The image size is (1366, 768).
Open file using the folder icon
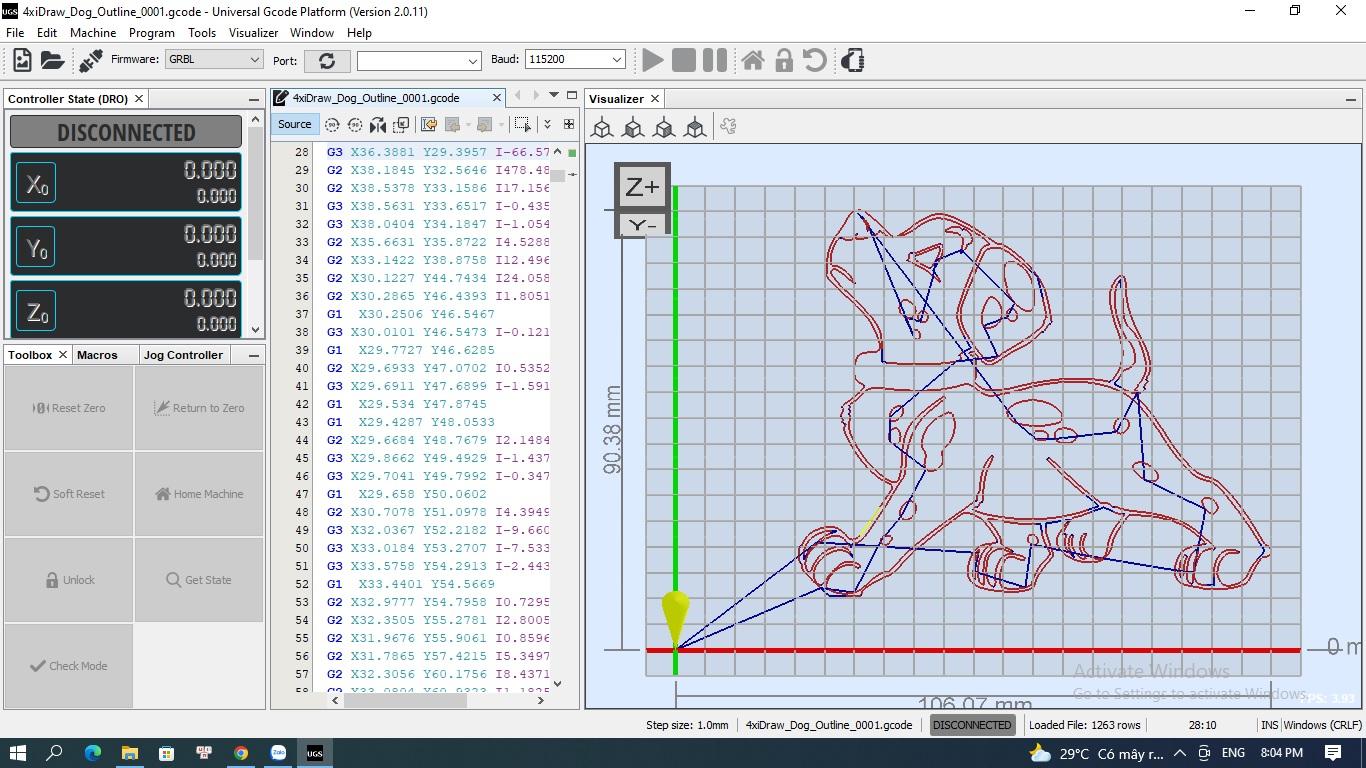(52, 61)
